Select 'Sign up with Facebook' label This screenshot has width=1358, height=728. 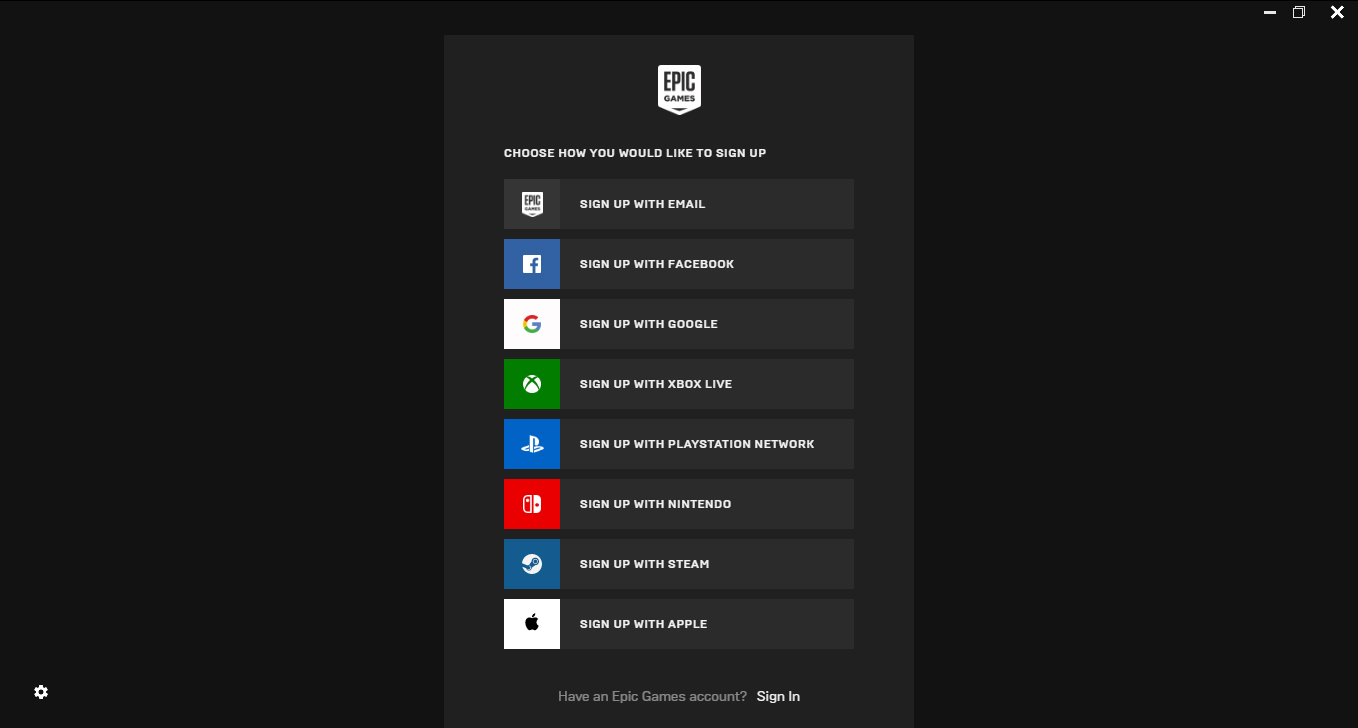point(656,264)
